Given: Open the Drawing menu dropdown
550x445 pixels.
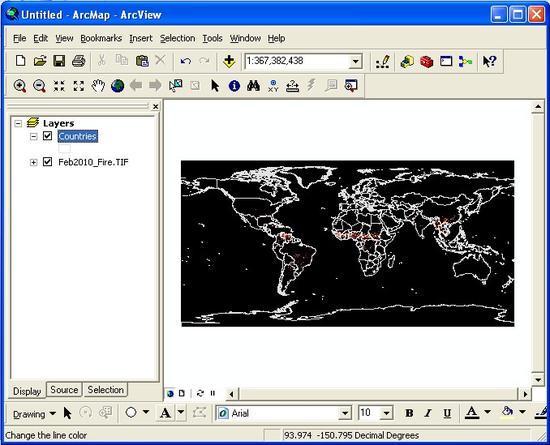Looking at the screenshot, I should [x=34, y=414].
